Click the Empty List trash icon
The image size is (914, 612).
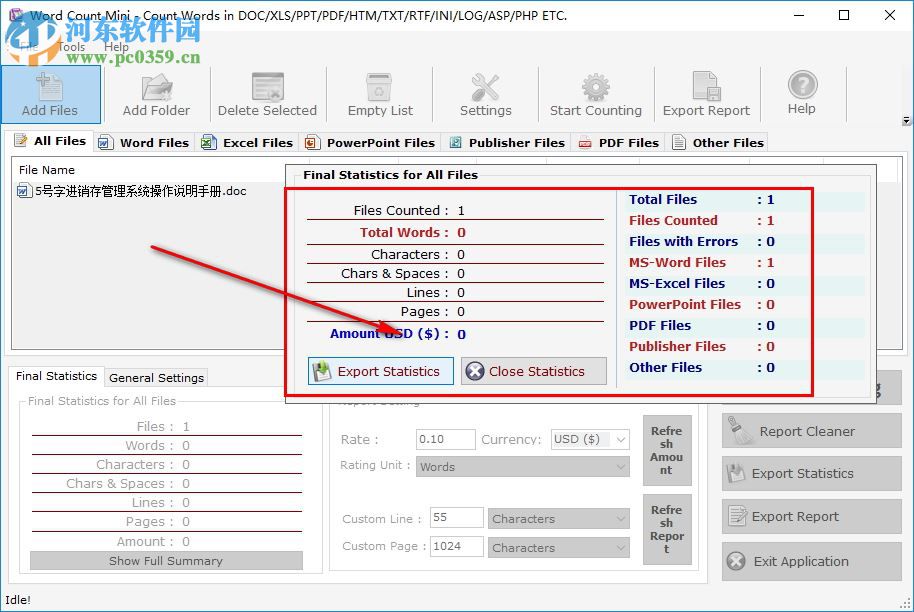coord(379,86)
